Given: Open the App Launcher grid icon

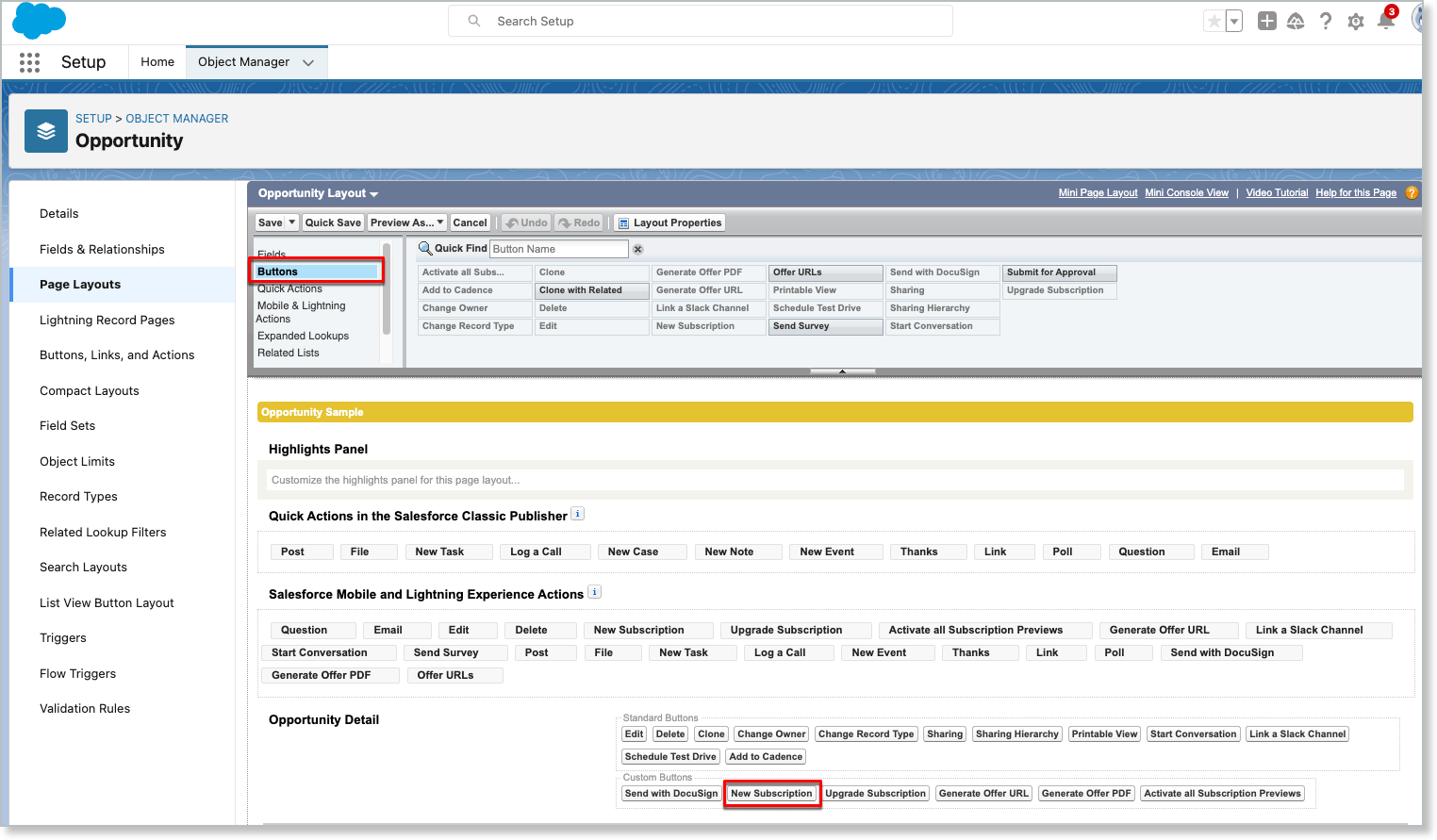Looking at the screenshot, I should coord(29,62).
